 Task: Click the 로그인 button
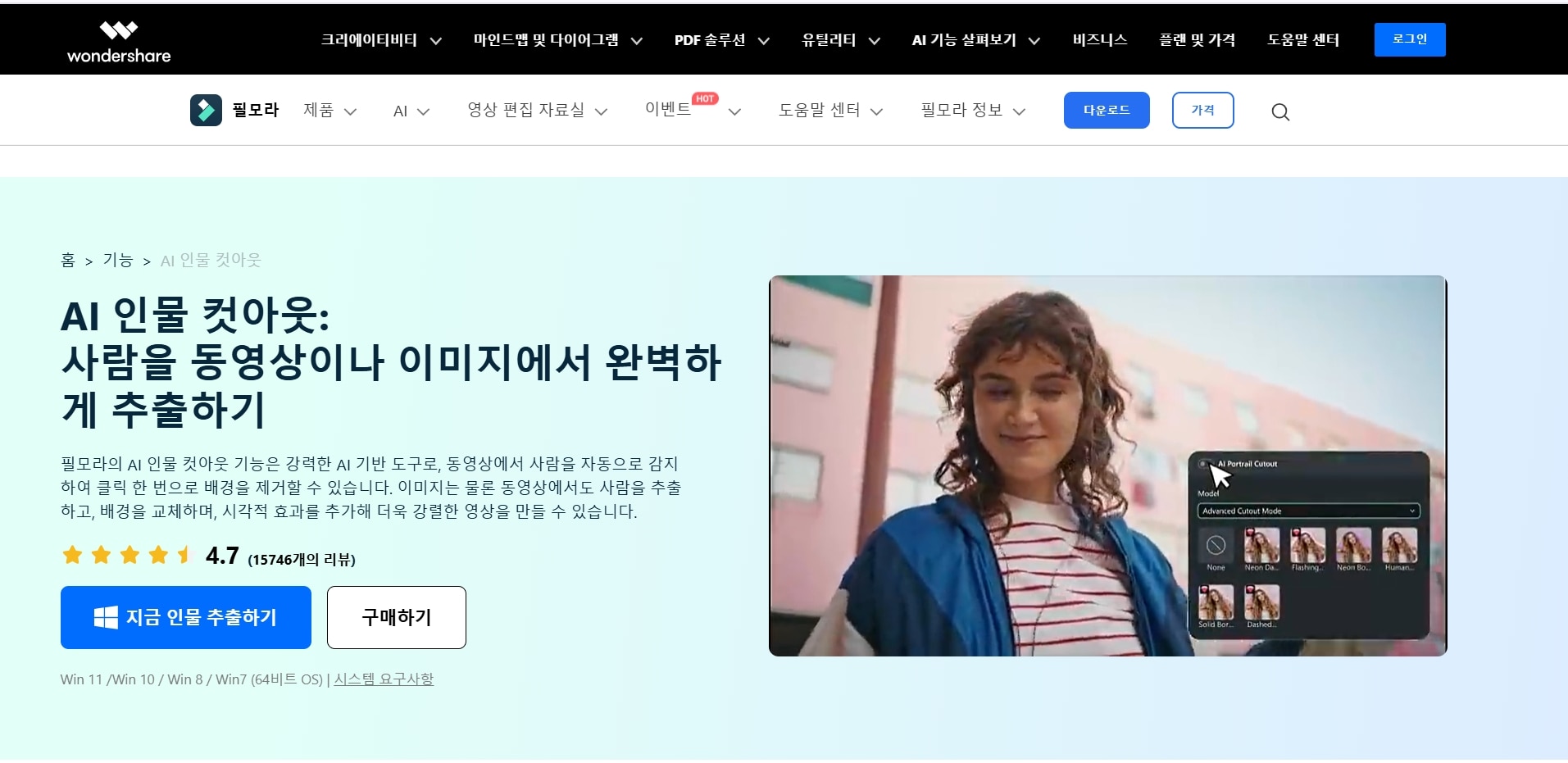click(x=1410, y=39)
